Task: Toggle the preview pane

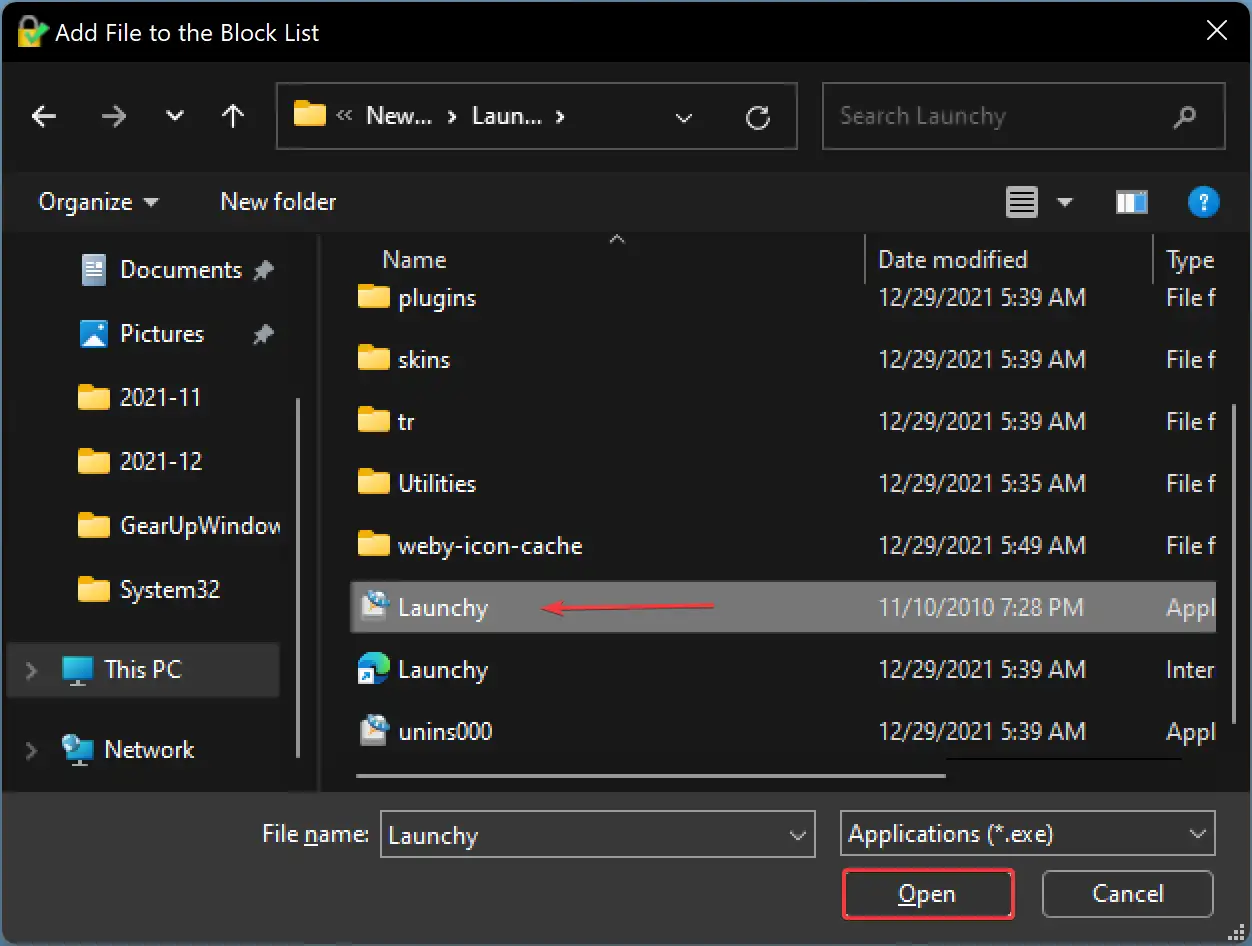Action: pyautogui.click(x=1131, y=203)
